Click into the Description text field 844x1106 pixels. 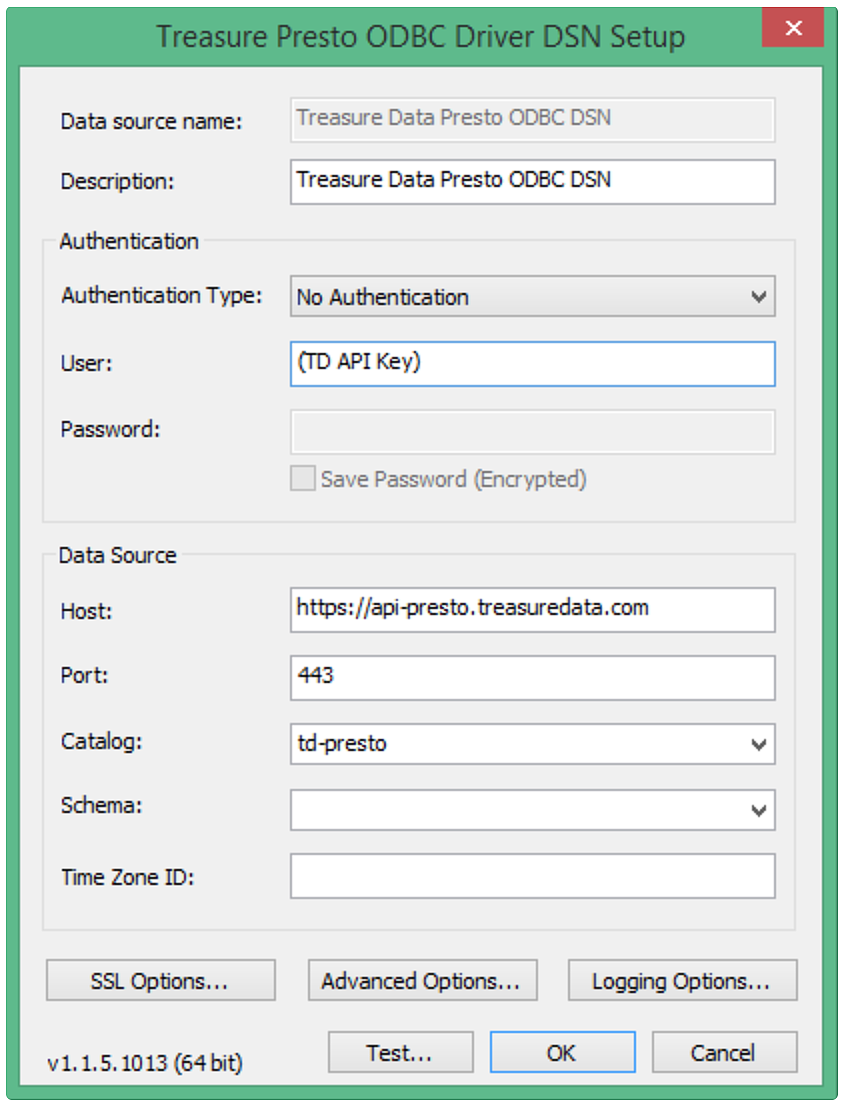click(x=532, y=182)
